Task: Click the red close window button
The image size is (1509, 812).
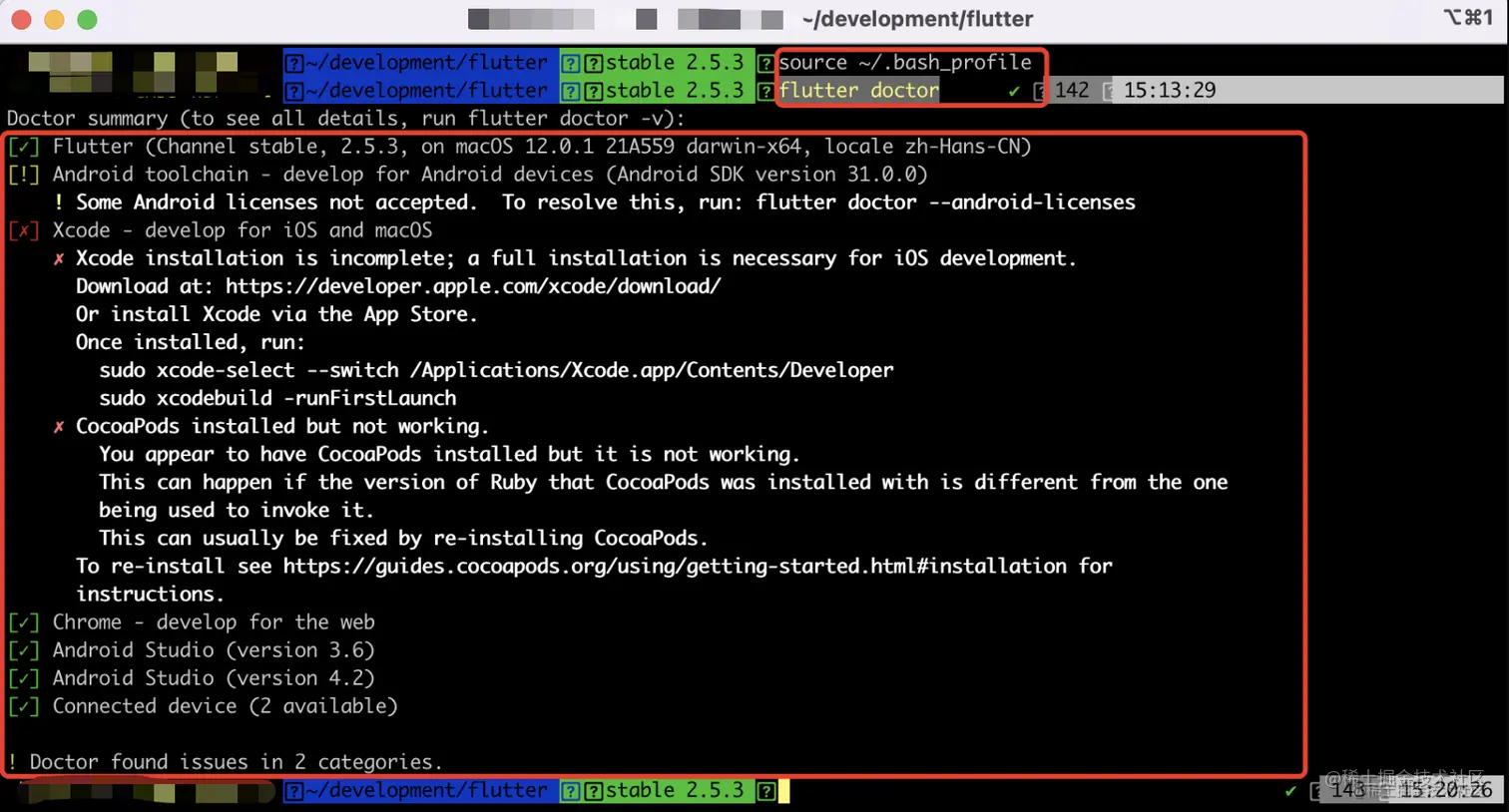Action: [21, 19]
